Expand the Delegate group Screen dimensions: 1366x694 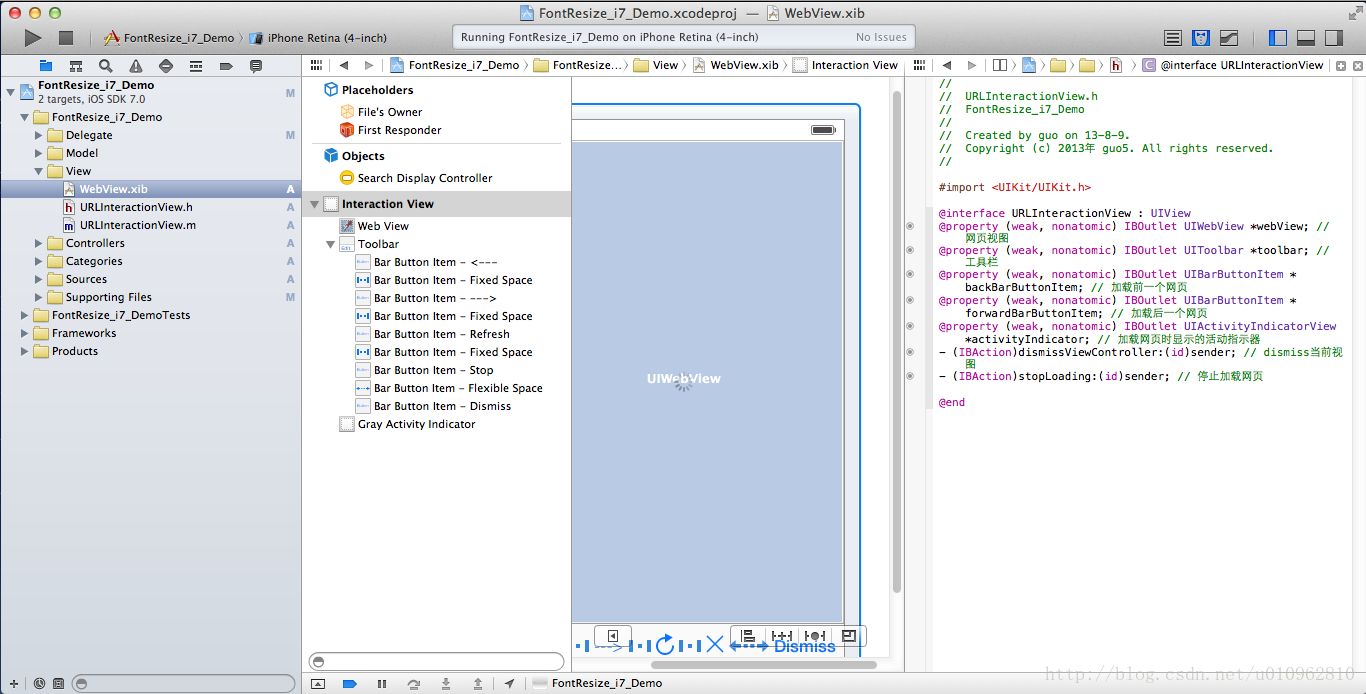point(39,135)
